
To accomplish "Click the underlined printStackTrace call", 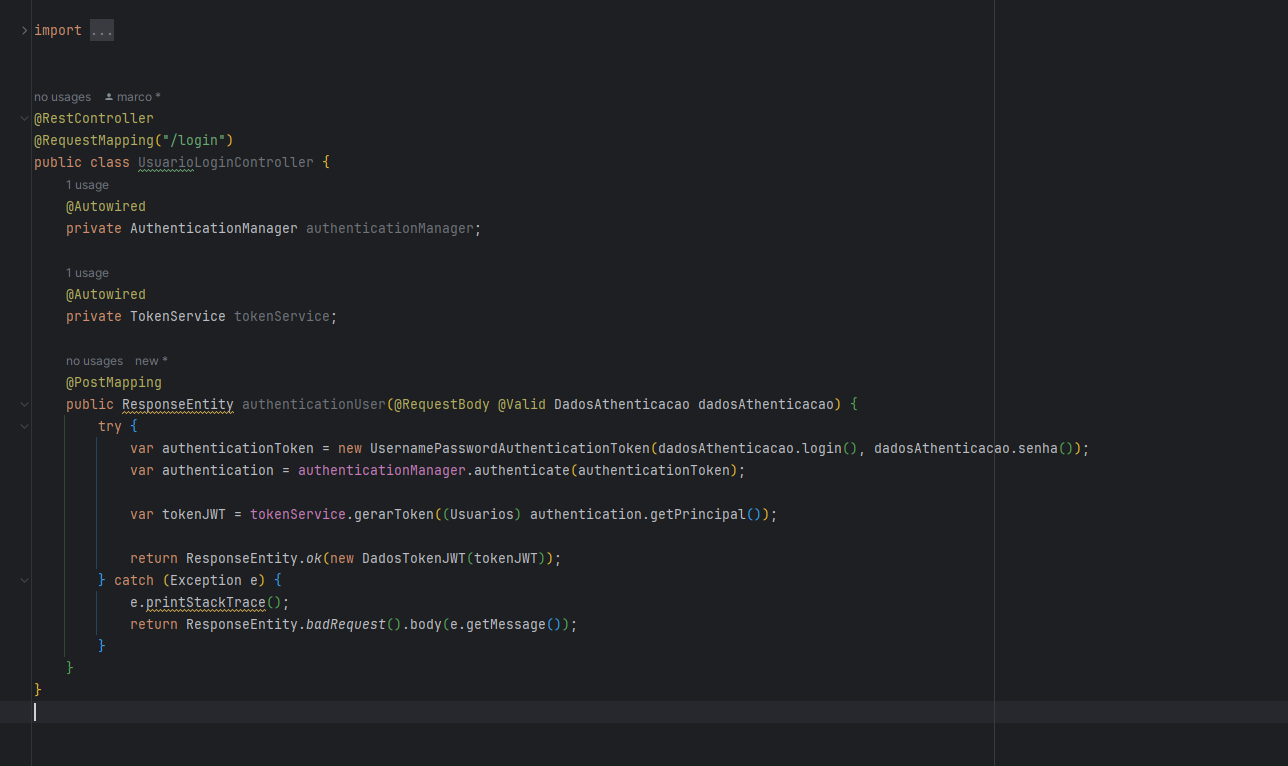I will [206, 603].
